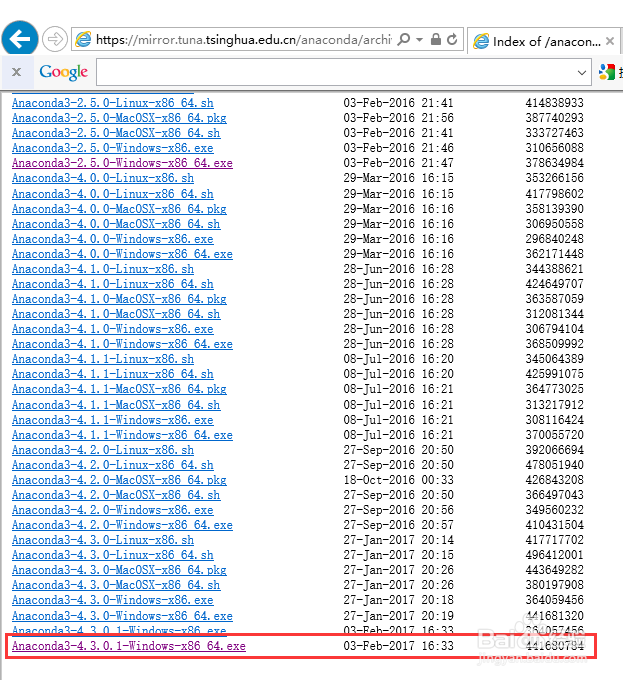Close the Google toolbar with the X
This screenshot has height=680, width=623.
pyautogui.click(x=16, y=72)
